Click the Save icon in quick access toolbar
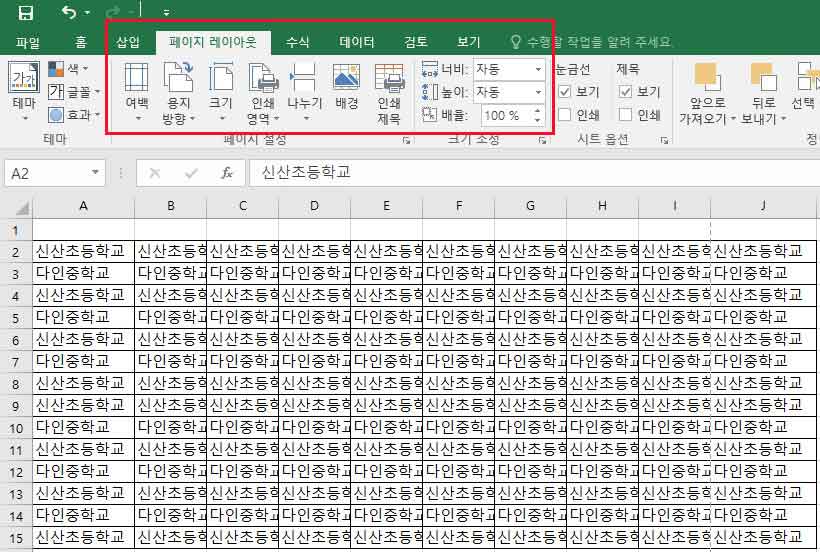This screenshot has height=552, width=820. pos(25,13)
